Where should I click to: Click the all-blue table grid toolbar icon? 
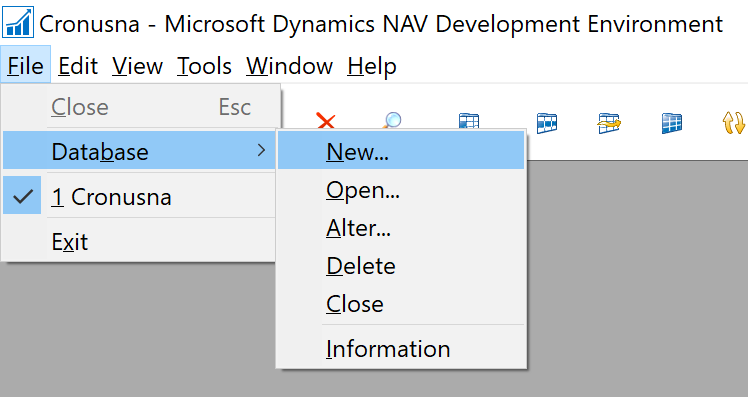pyautogui.click(x=672, y=123)
